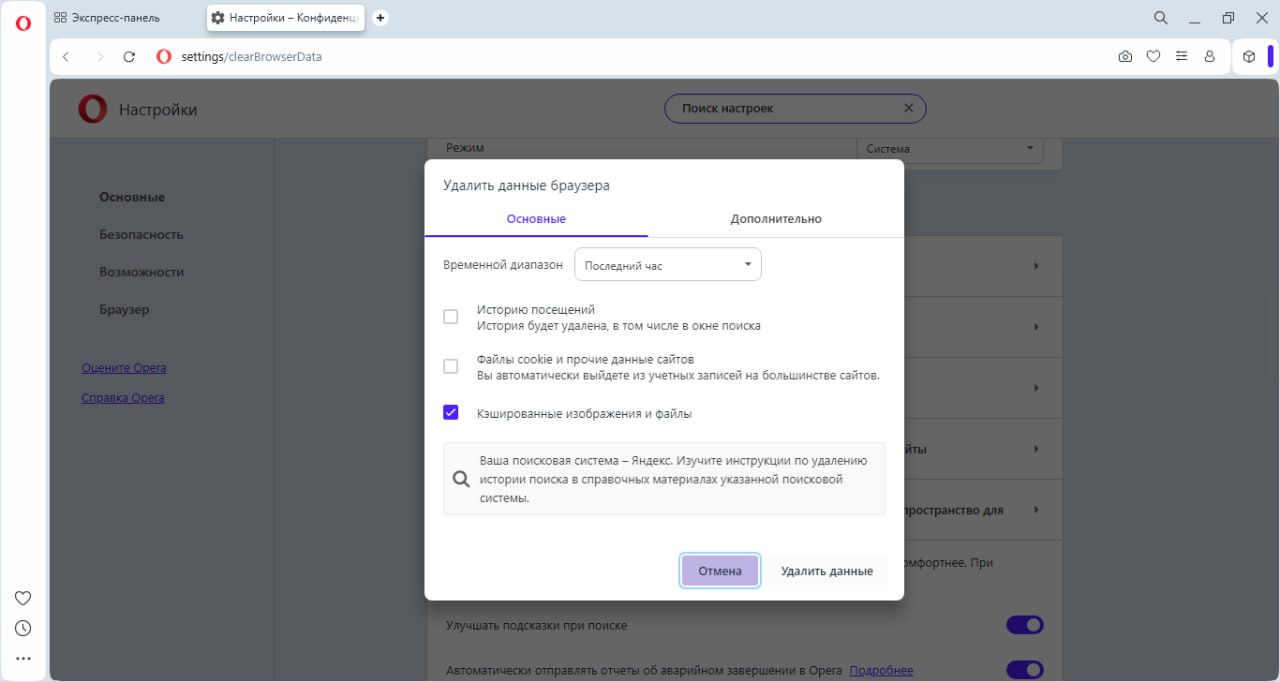The width and height of the screenshot is (1280, 682).
Task: Clear the settings search with X
Action: click(908, 108)
